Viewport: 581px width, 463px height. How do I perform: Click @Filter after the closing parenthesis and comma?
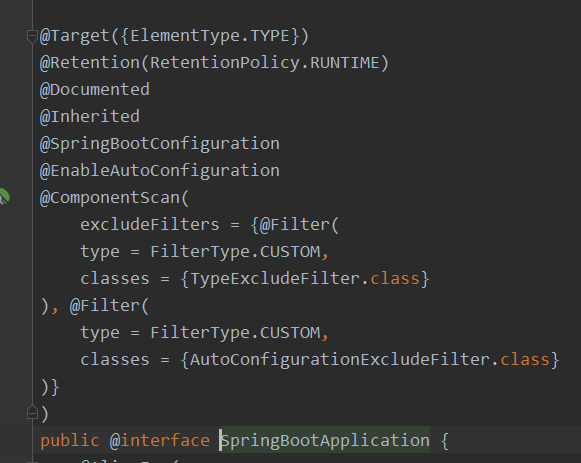pos(105,306)
